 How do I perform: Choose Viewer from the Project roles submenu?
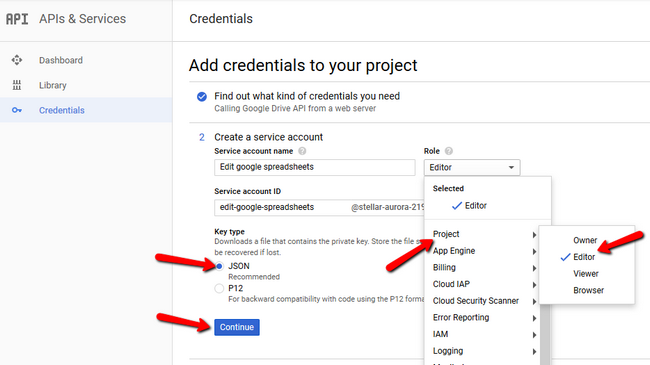[586, 274]
